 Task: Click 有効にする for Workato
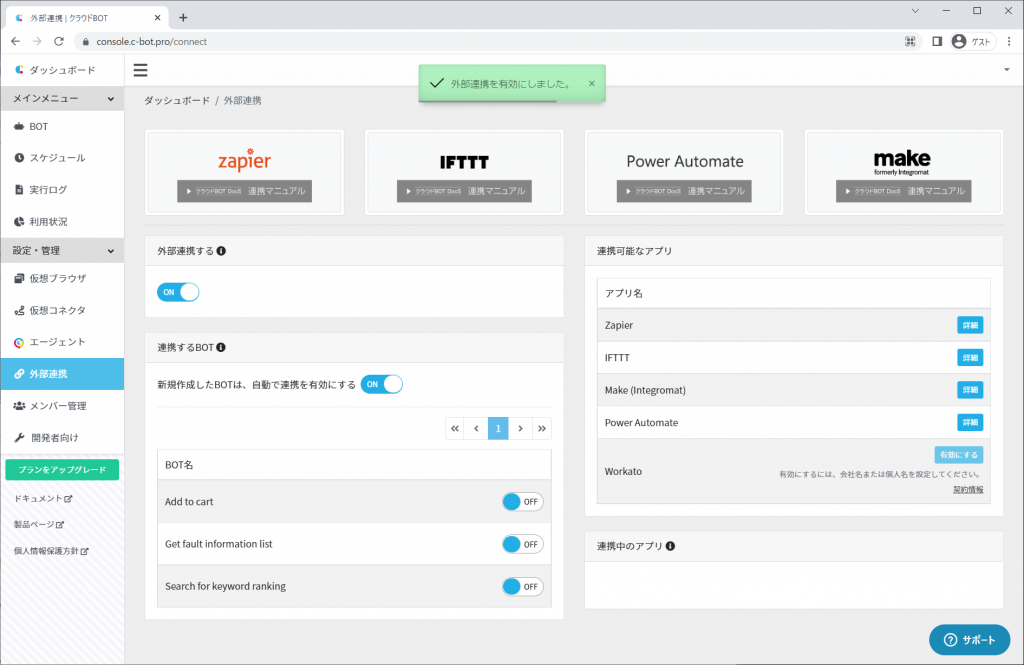coord(959,455)
